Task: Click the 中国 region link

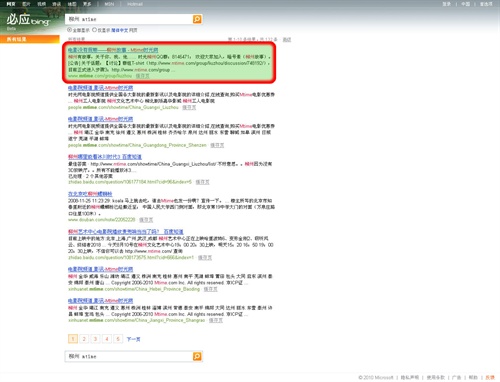Action: click(x=466, y=4)
